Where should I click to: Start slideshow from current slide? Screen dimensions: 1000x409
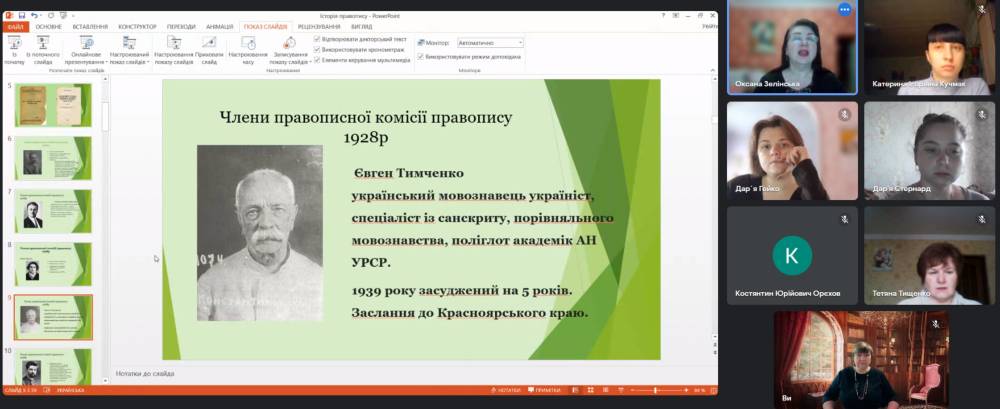click(43, 48)
